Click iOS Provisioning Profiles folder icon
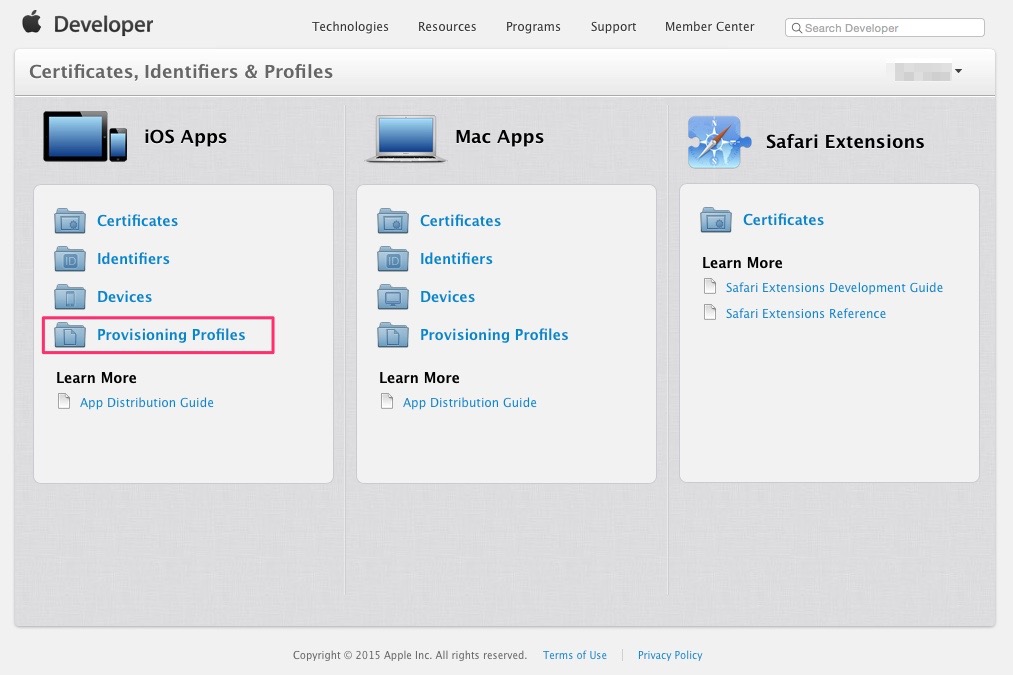This screenshot has width=1013, height=675. coord(70,335)
